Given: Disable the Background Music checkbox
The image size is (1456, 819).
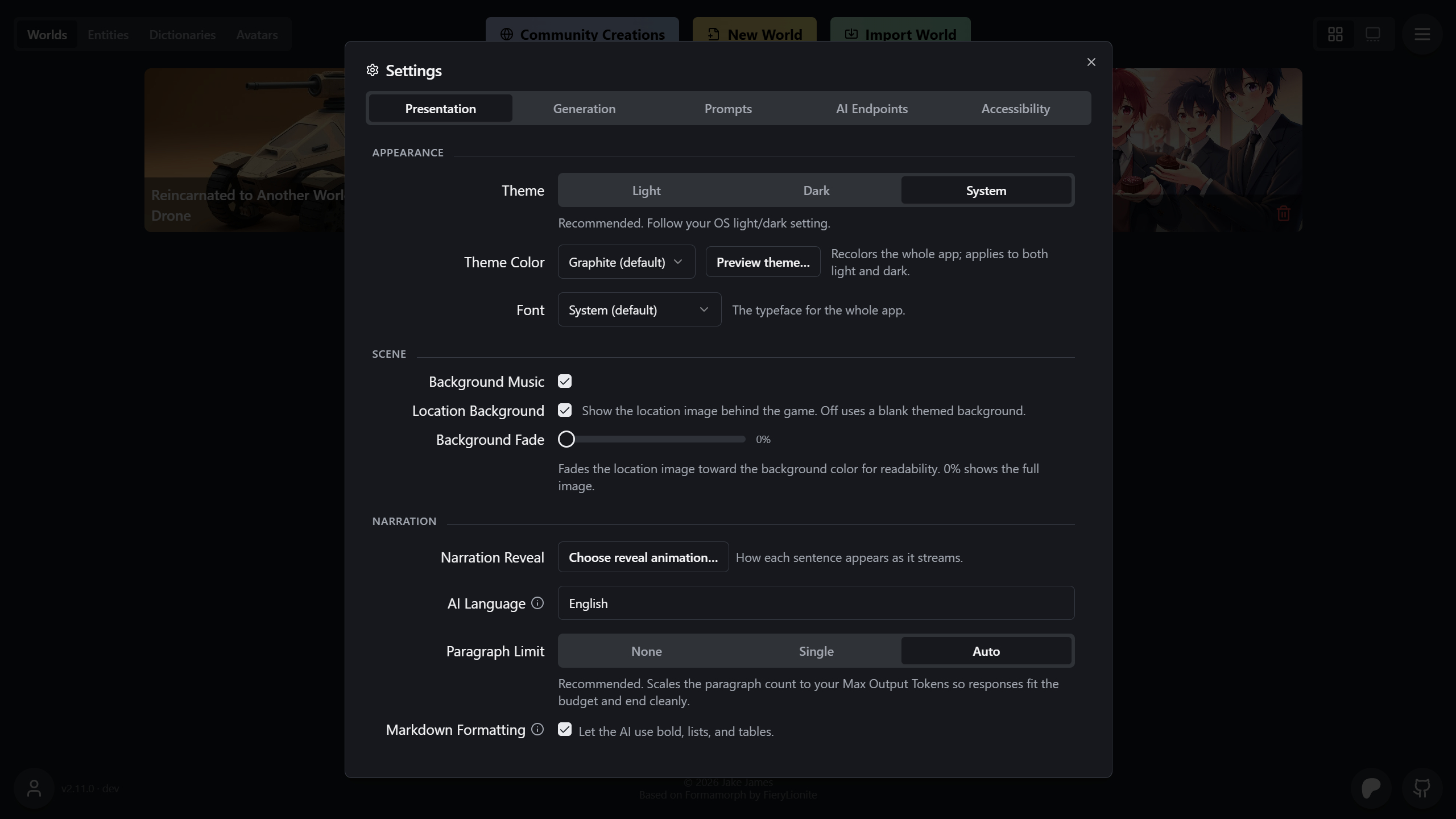Looking at the screenshot, I should pos(565,381).
